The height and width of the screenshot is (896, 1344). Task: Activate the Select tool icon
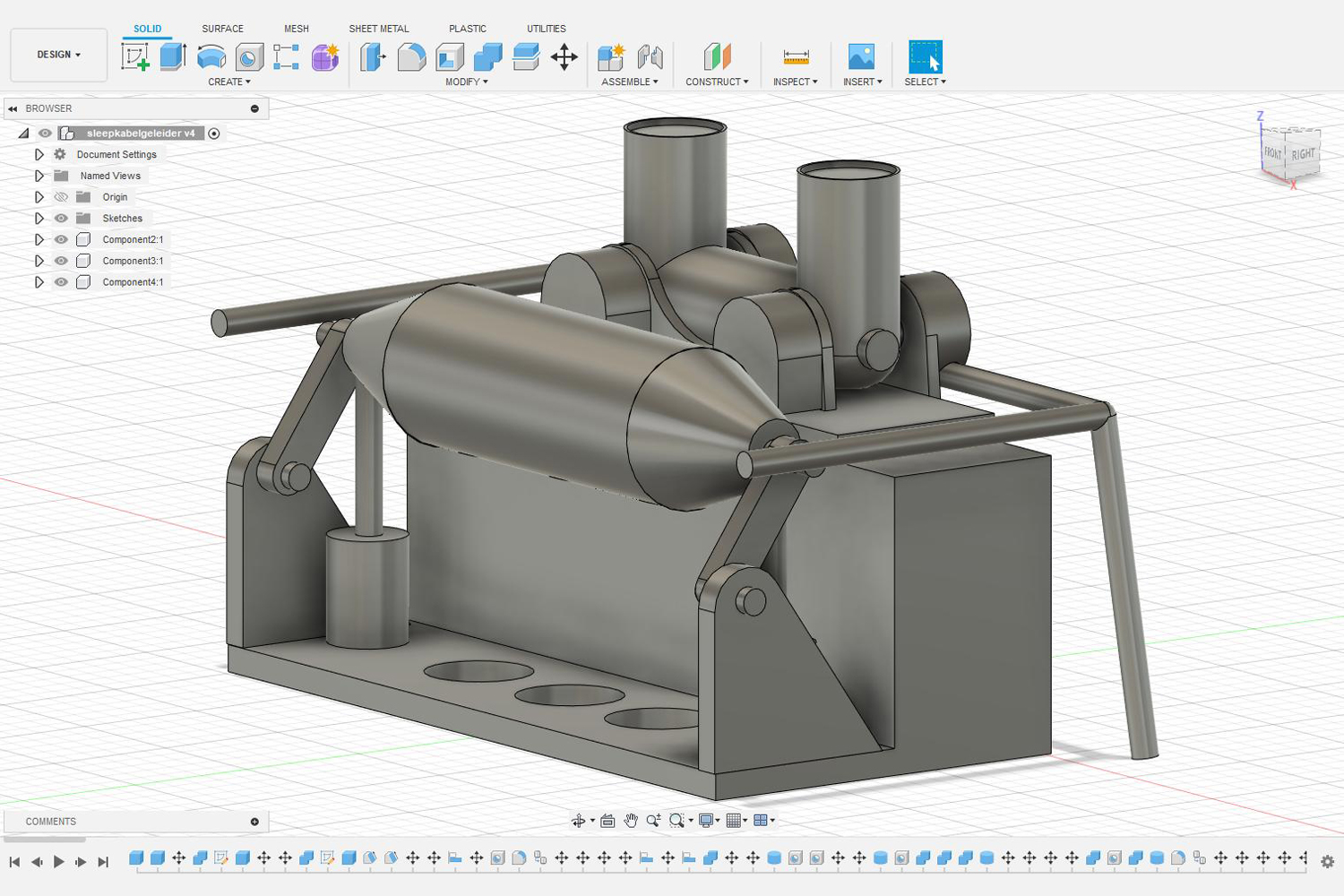926,56
